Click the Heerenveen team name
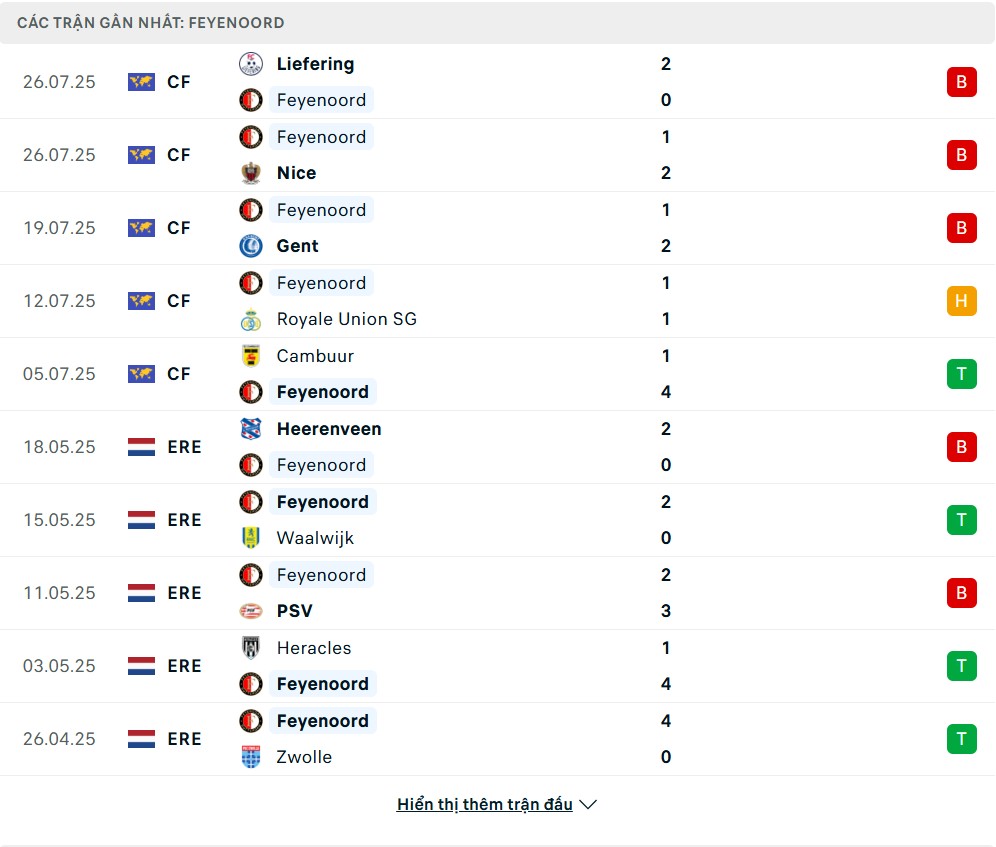This screenshot has width=996, height=847. pyautogui.click(x=329, y=429)
